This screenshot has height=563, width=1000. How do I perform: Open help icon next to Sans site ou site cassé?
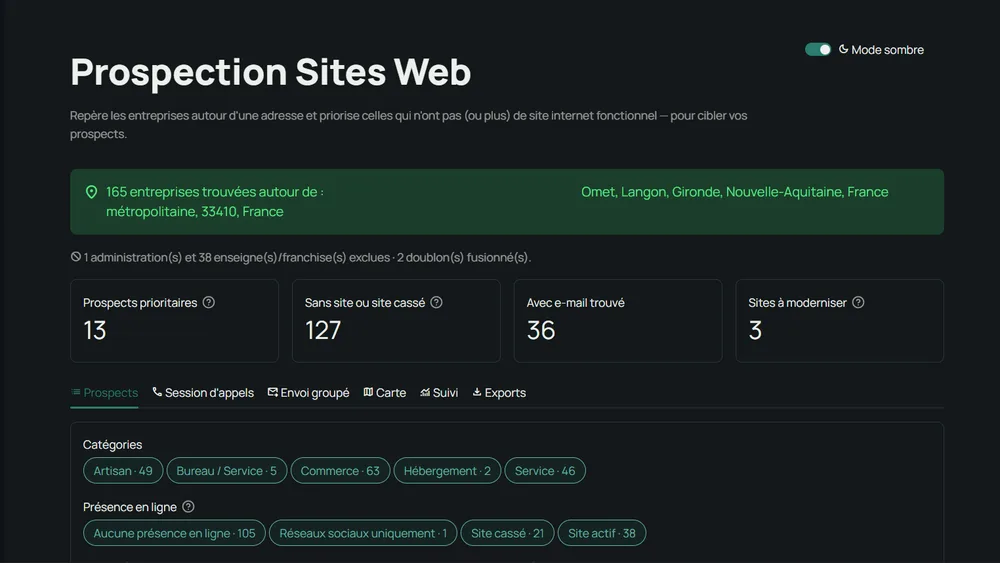[x=436, y=302]
